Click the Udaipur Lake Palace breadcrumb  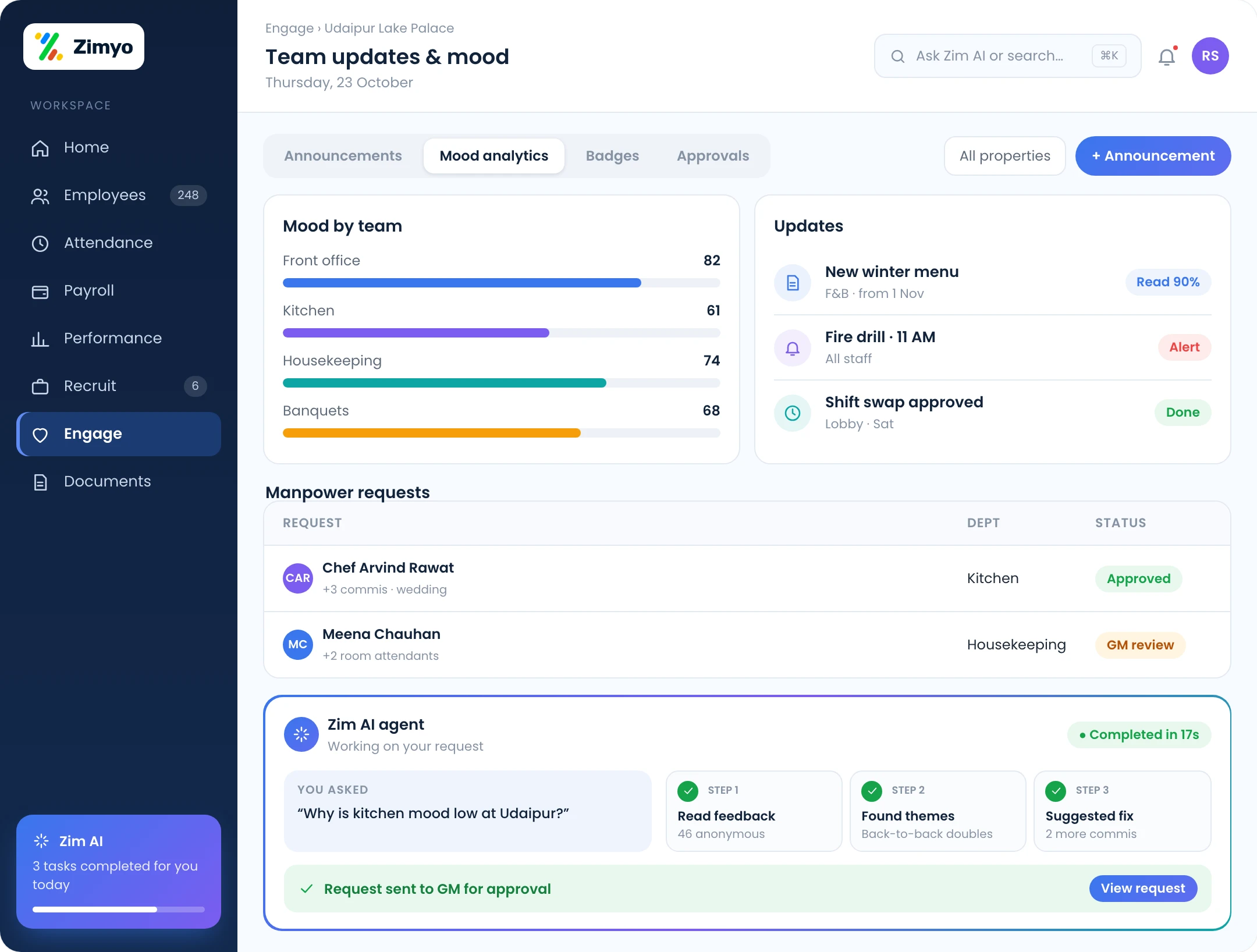point(389,28)
